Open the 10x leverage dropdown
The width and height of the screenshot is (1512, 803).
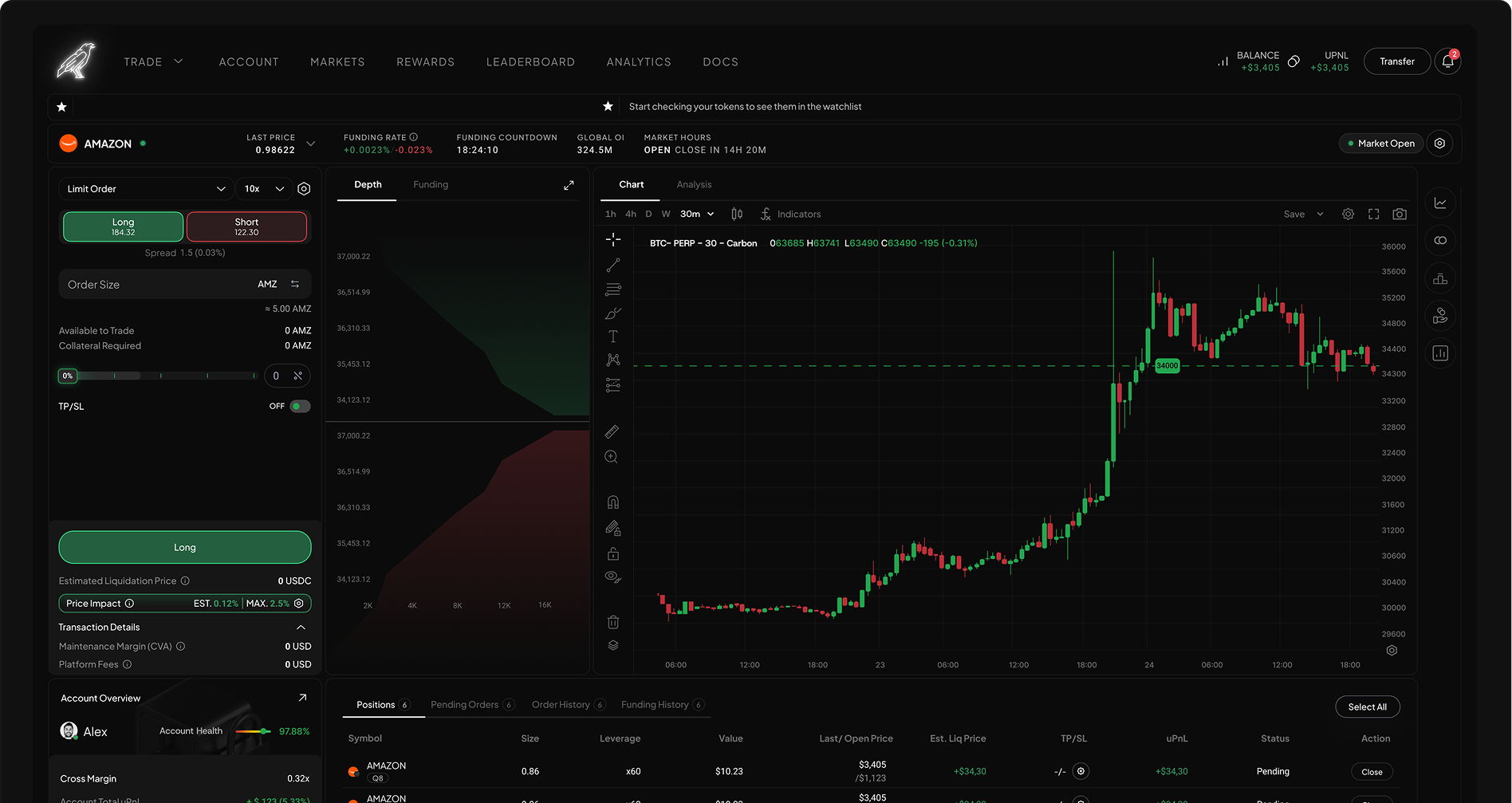click(263, 189)
